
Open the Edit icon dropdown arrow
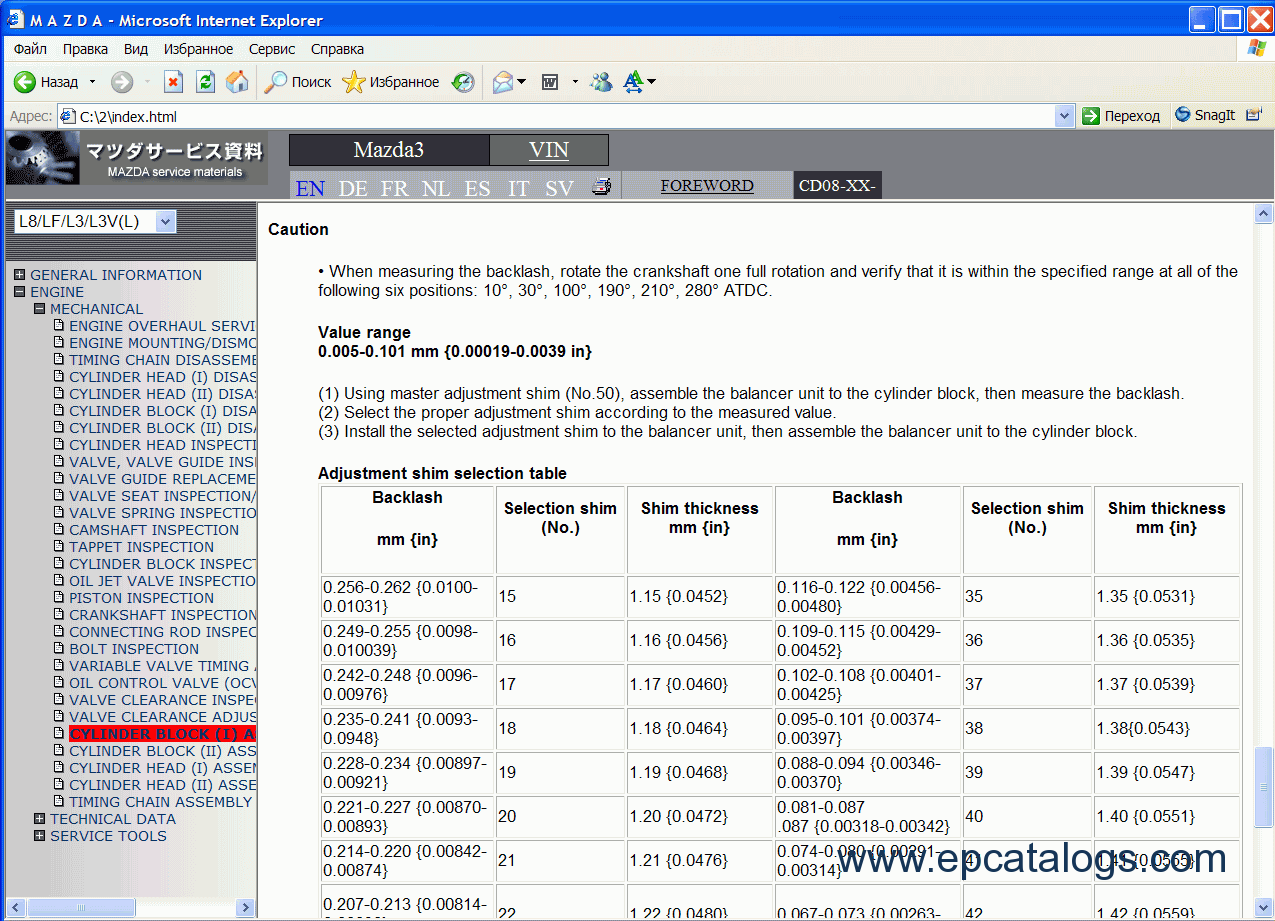point(575,82)
